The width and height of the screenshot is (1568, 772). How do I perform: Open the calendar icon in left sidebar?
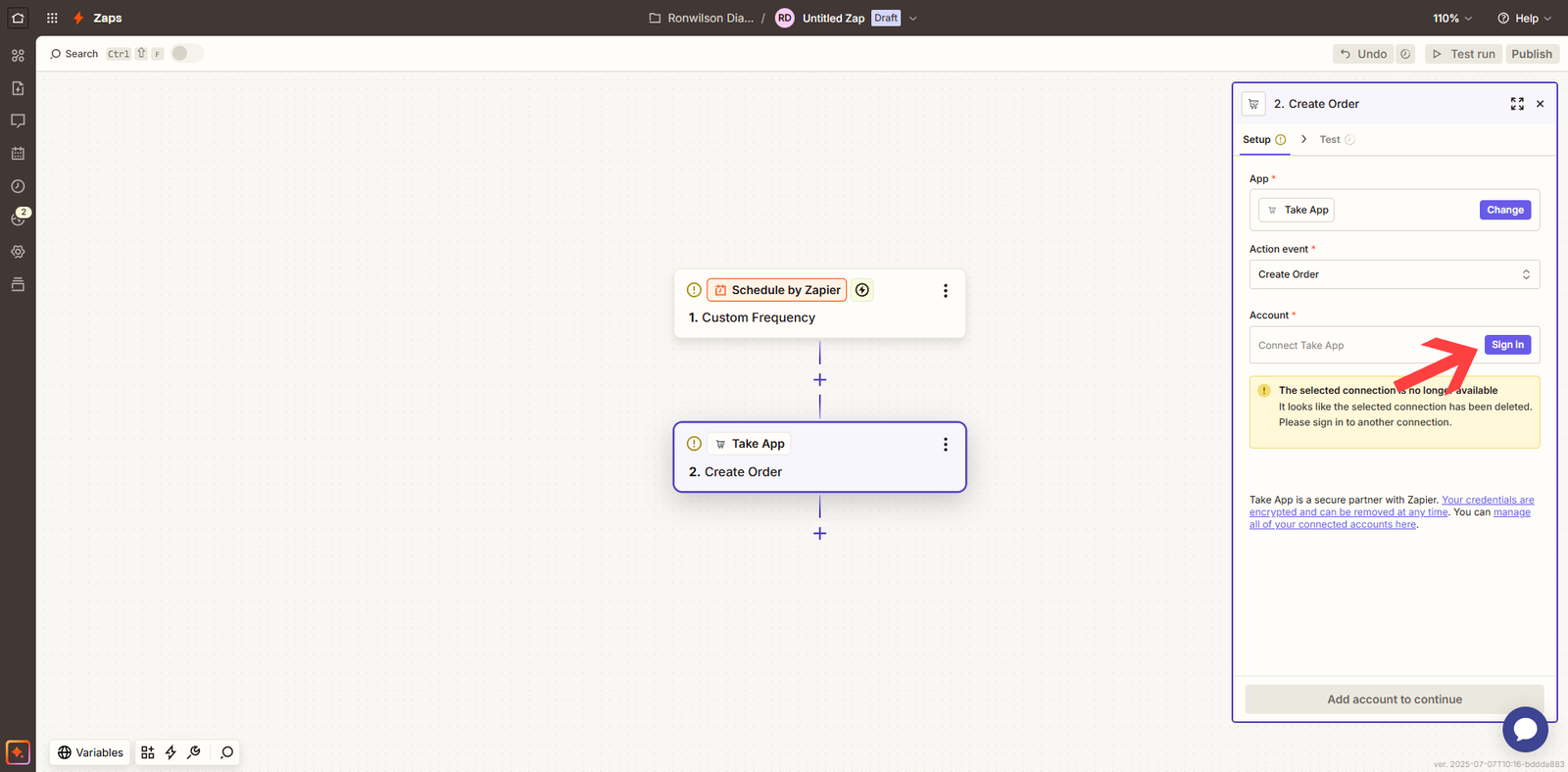click(18, 154)
